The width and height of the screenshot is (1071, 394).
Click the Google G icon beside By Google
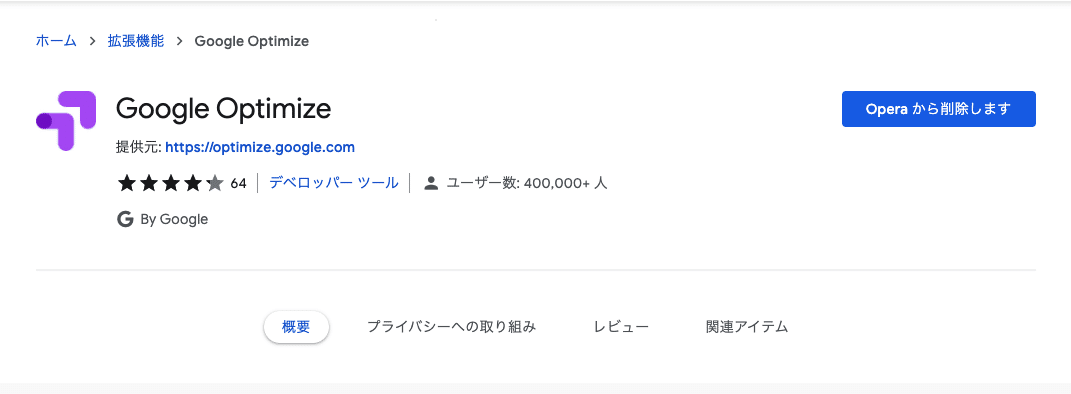[125, 219]
